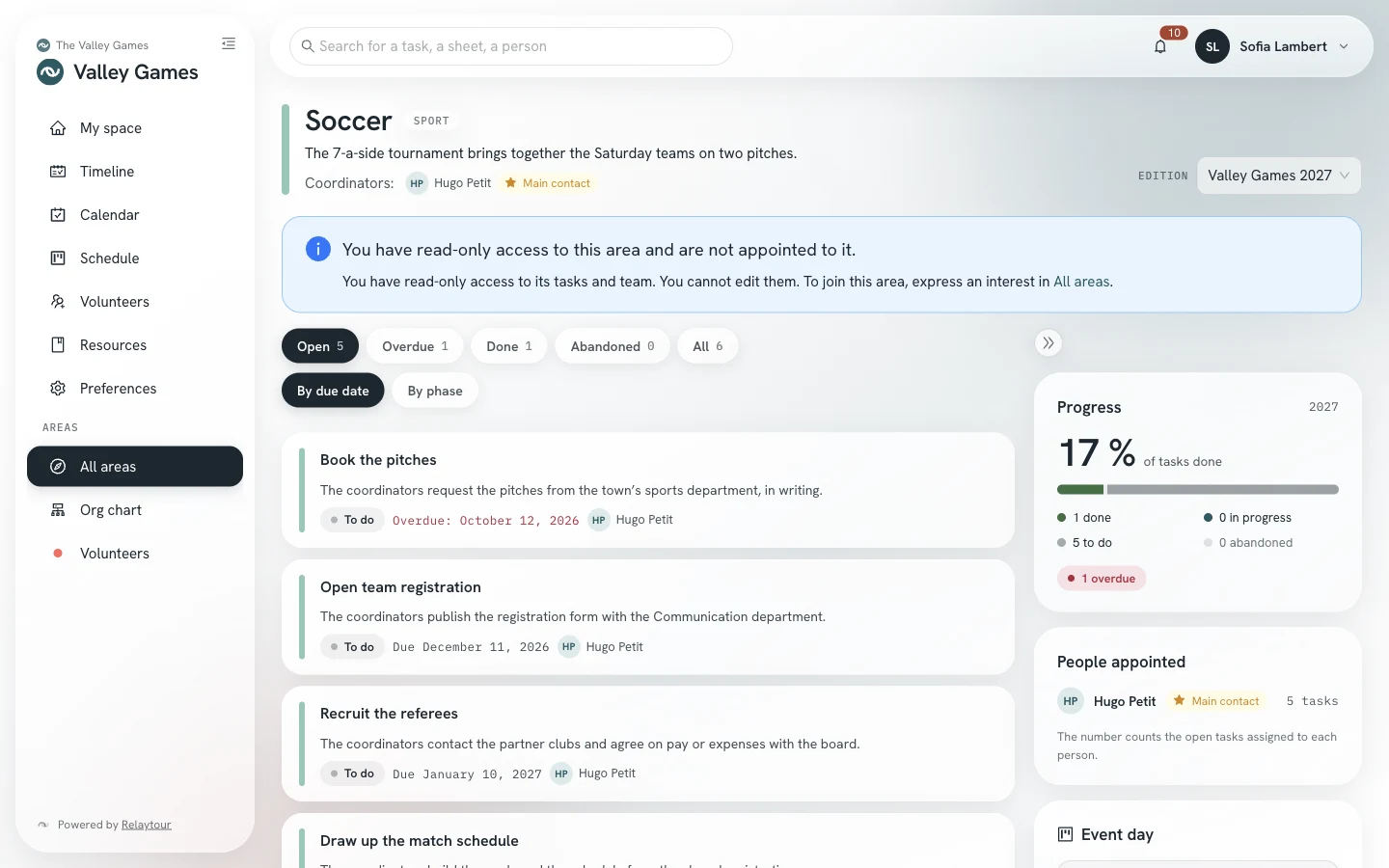Click the 1 overdue badge
The image size is (1389, 868).
click(1102, 579)
